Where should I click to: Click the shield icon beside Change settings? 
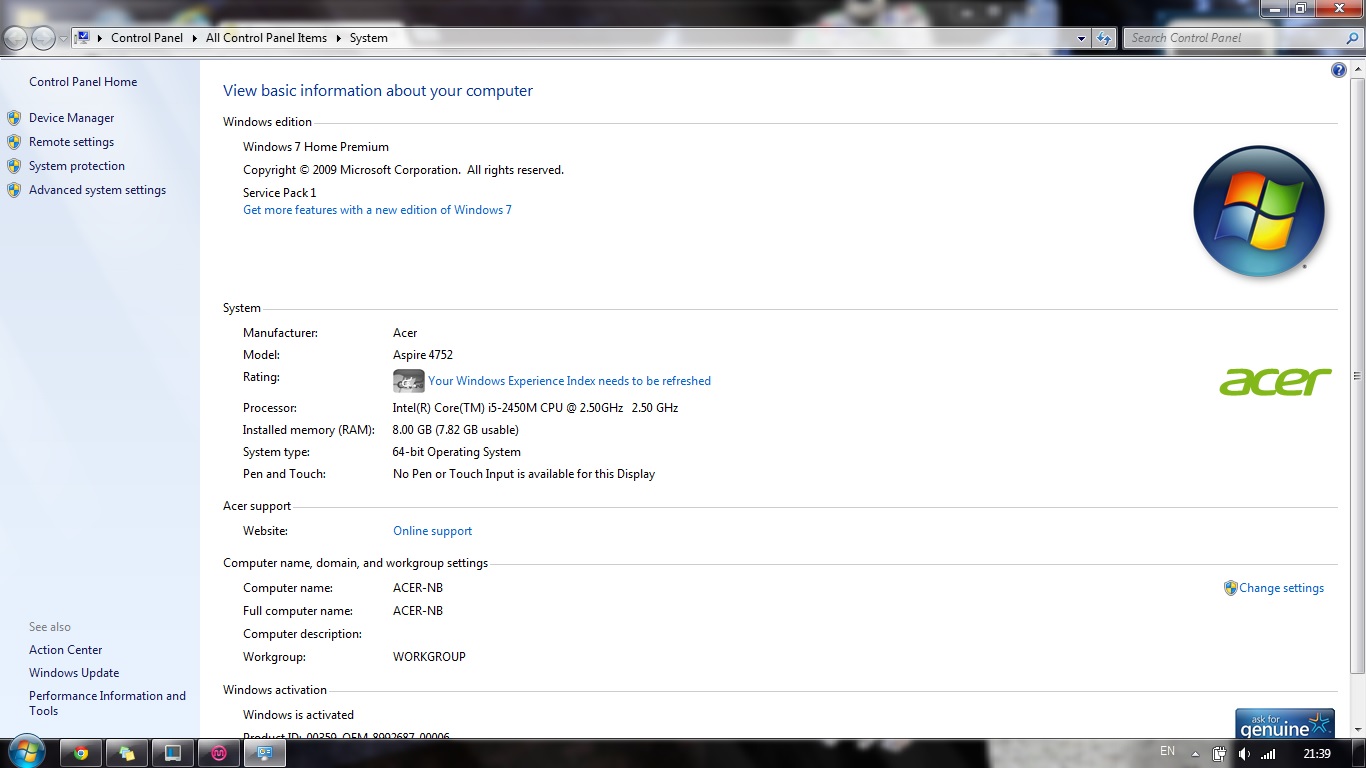pyautogui.click(x=1231, y=588)
